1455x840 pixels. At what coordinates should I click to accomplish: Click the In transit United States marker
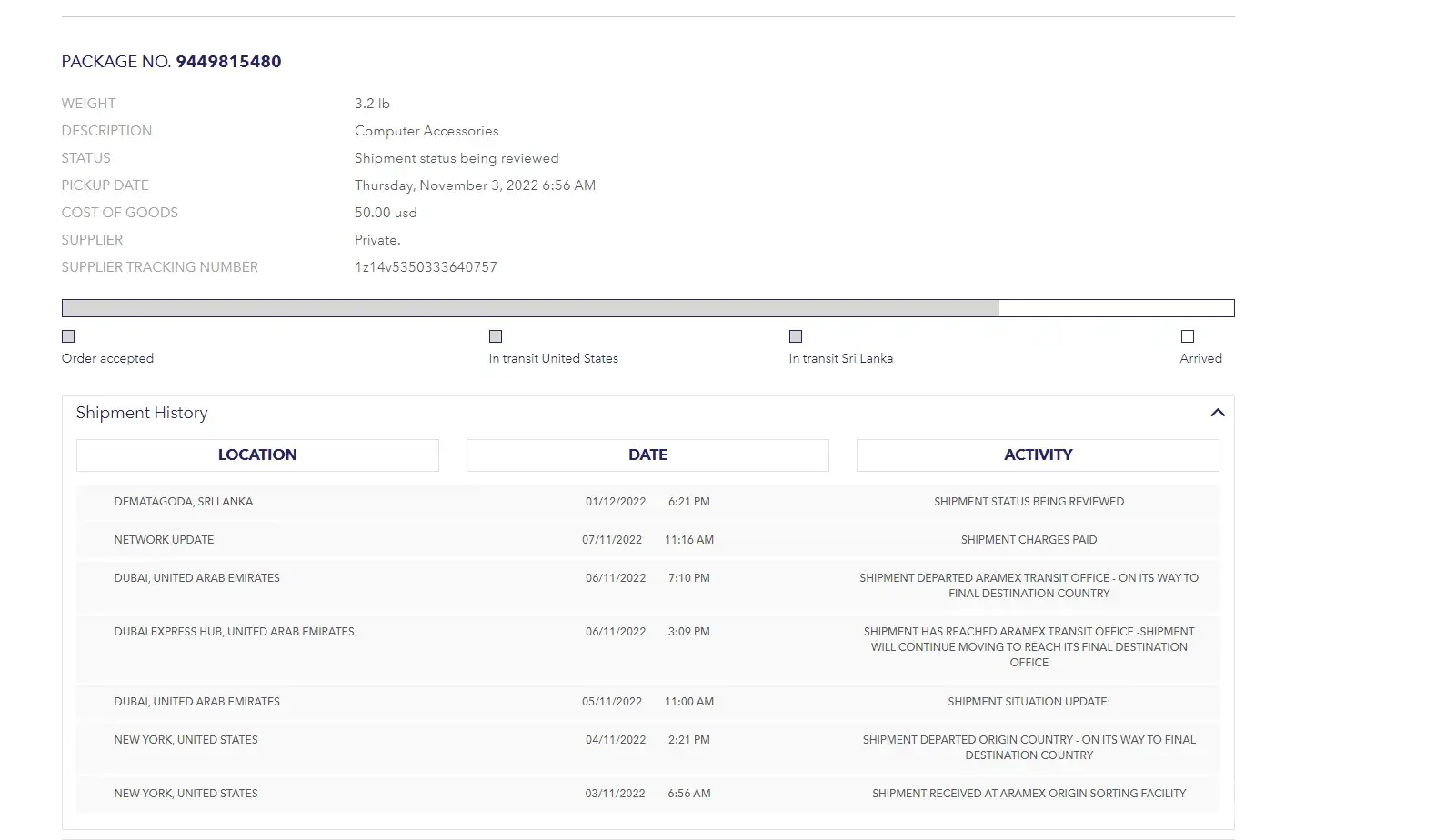tap(496, 336)
